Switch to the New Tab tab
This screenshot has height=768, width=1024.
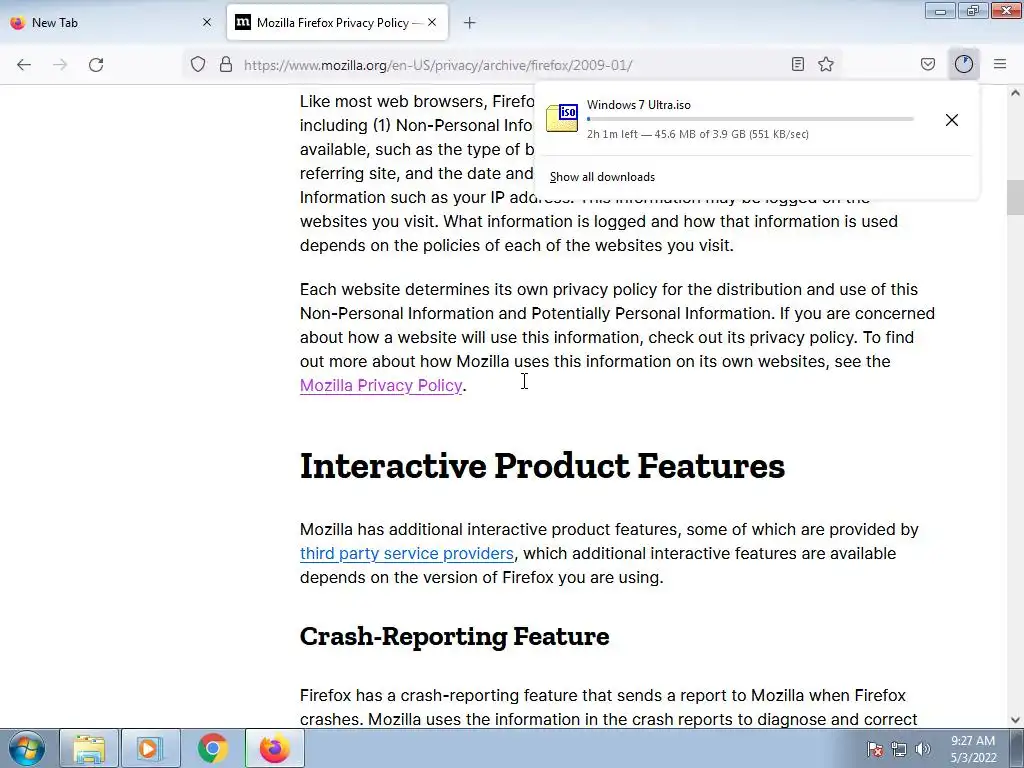[x=111, y=23]
